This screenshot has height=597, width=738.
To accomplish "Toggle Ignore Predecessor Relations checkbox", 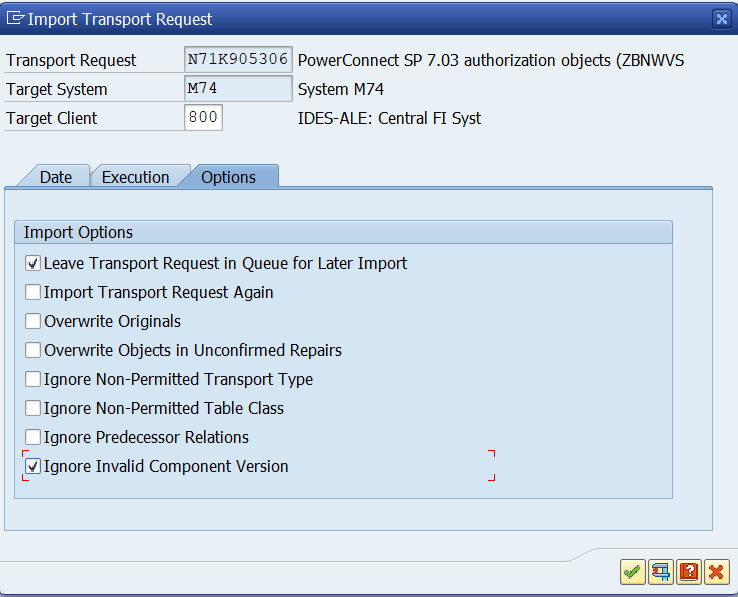I will click(34, 438).
